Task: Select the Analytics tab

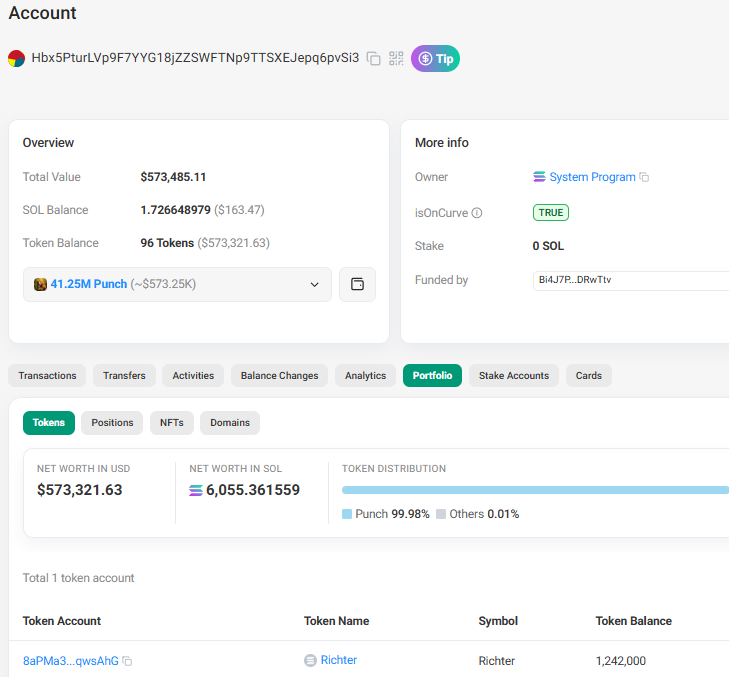Action: (x=365, y=376)
